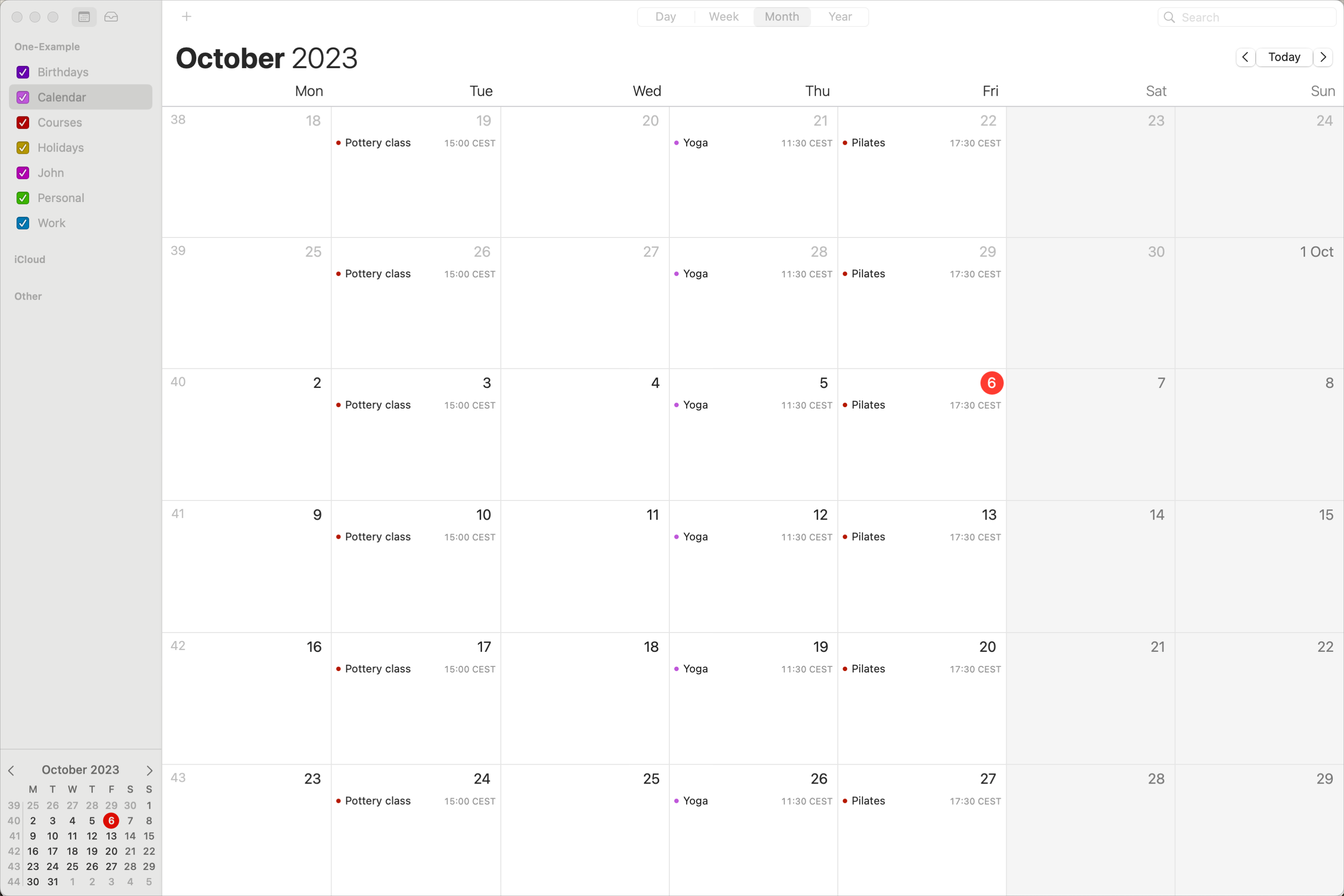Navigate to next month arrow

click(1323, 57)
